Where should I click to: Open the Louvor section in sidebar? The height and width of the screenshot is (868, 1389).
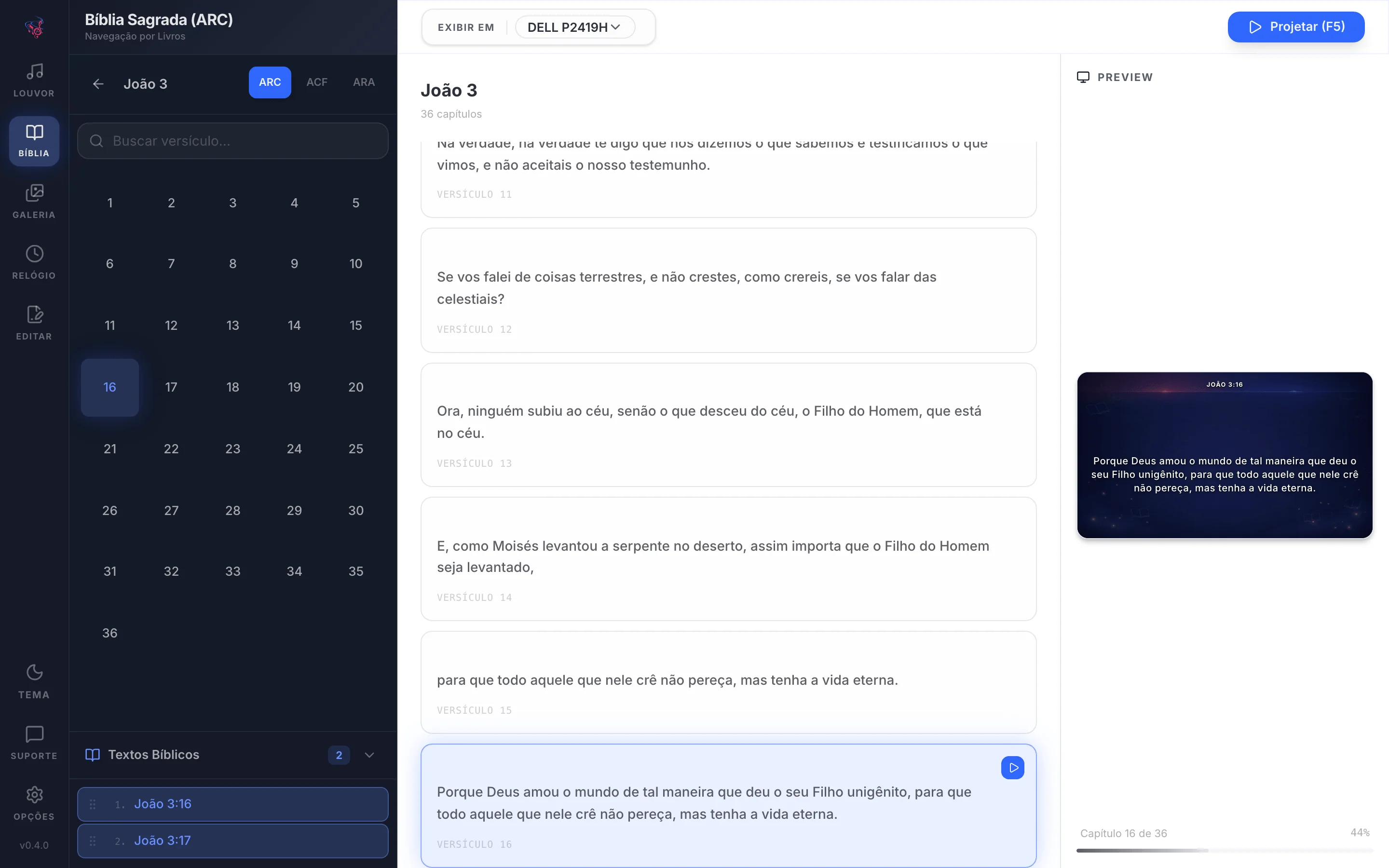click(34, 81)
